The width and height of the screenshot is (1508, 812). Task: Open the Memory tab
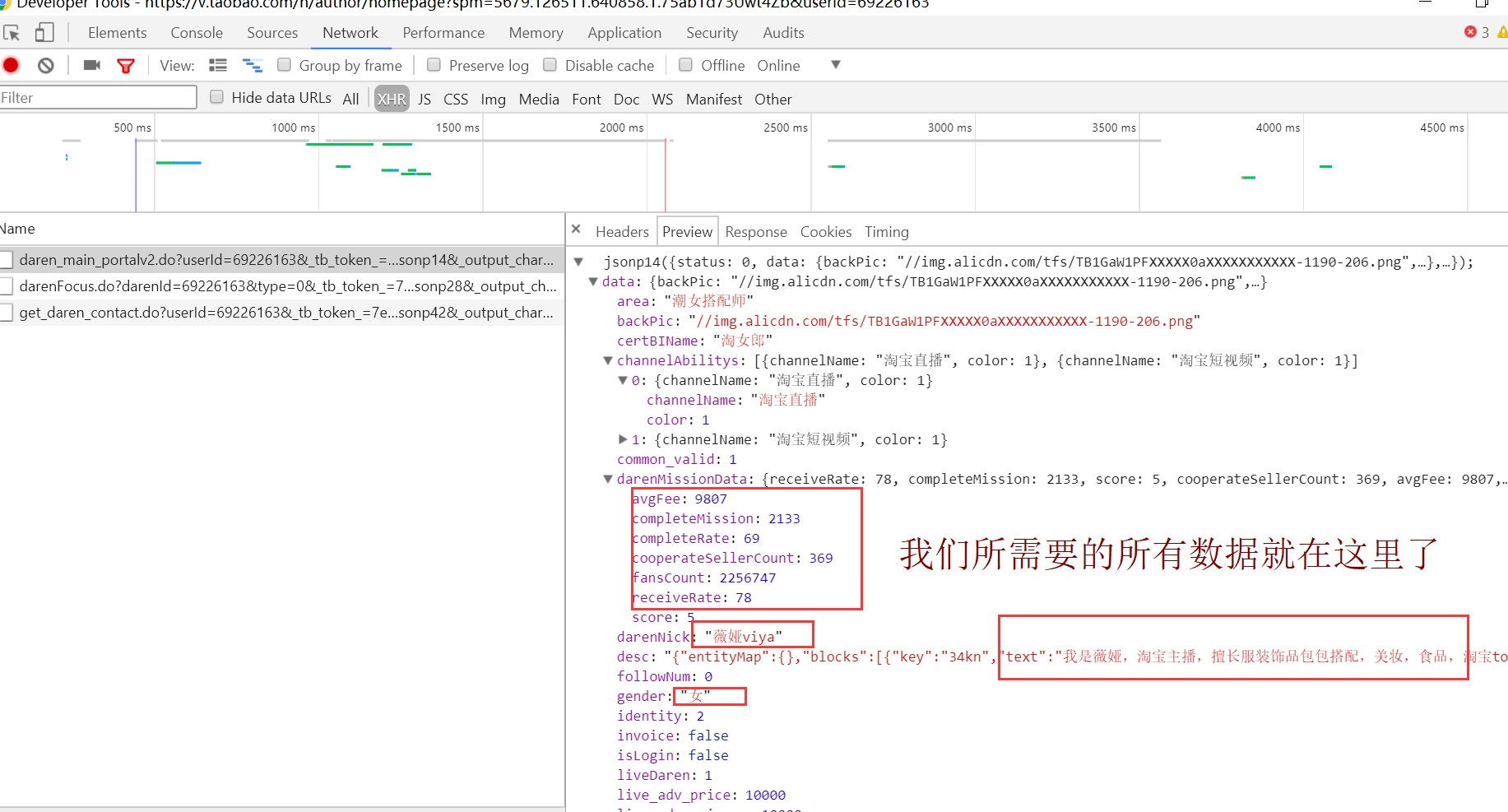pos(536,33)
